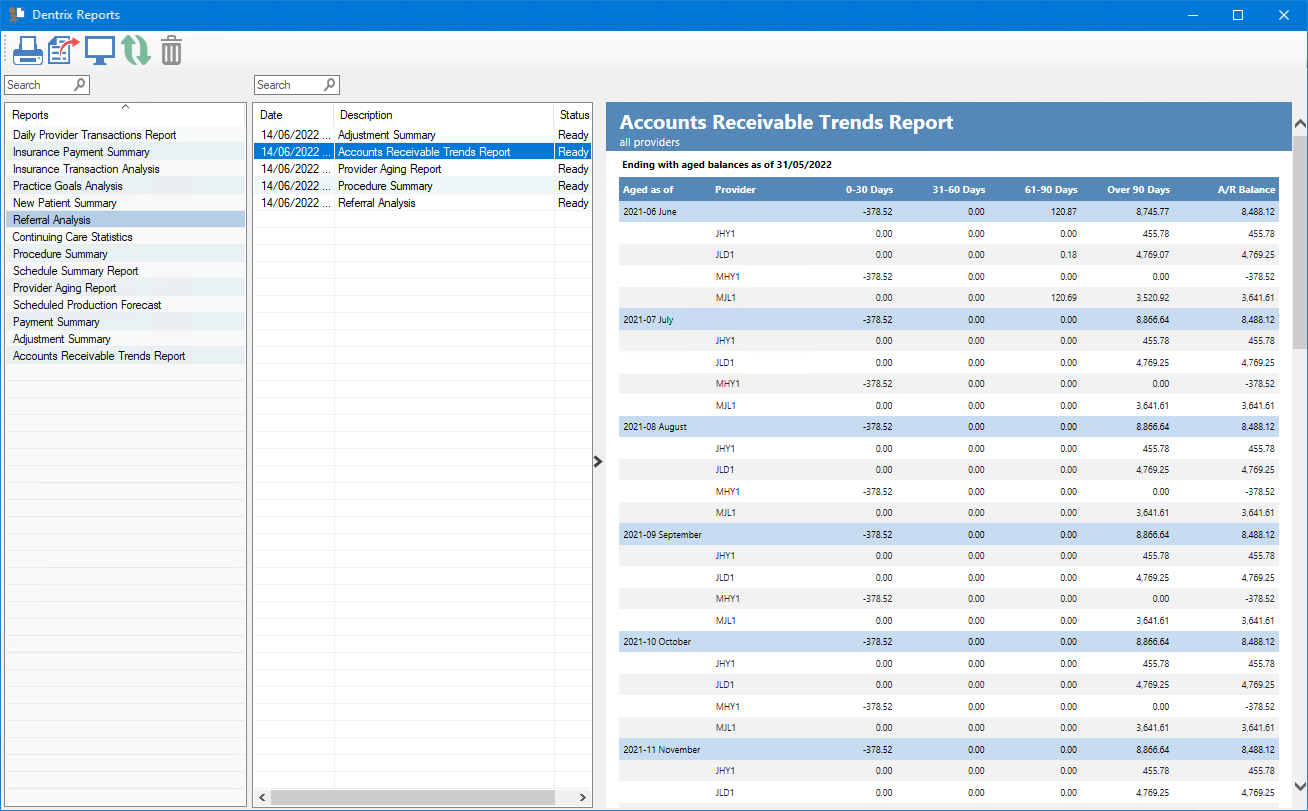Click inside the Reports search field

pos(38,85)
